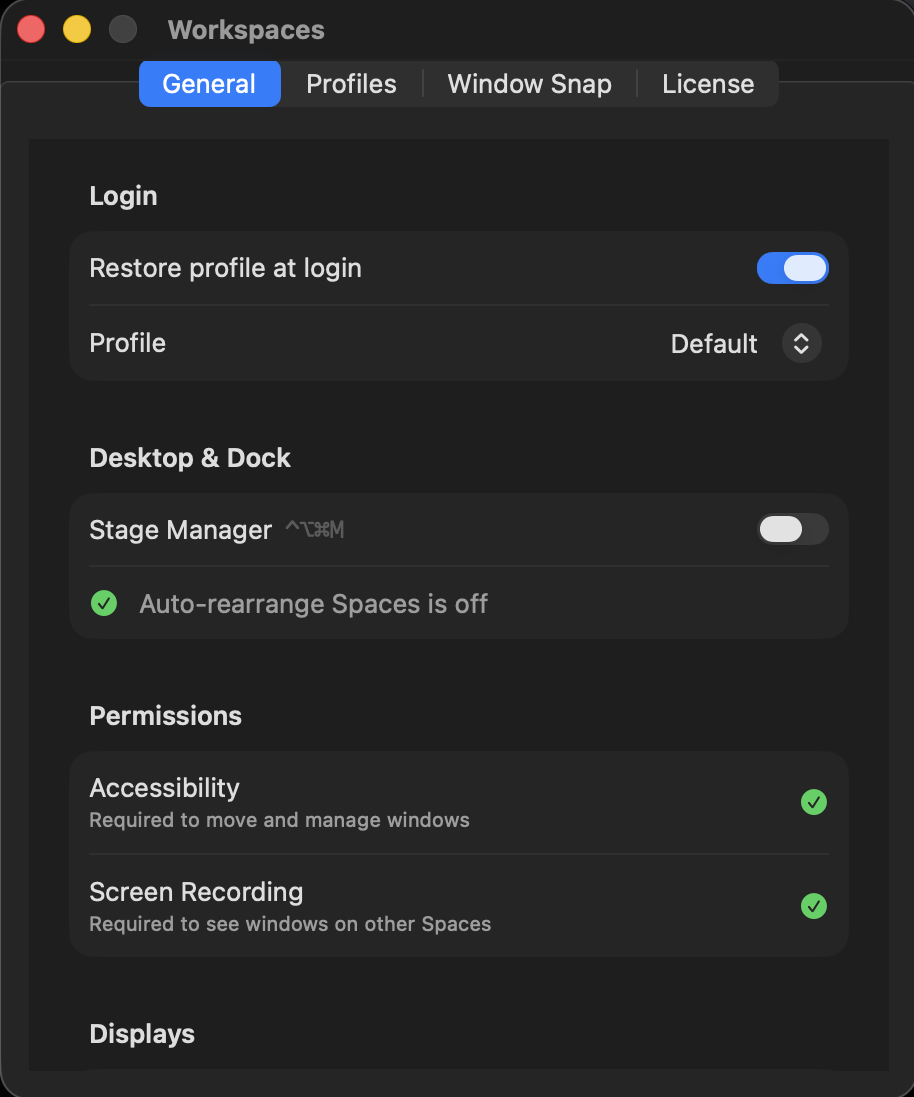Disable Restore profile at login switch
The width and height of the screenshot is (914, 1097).
click(x=792, y=268)
